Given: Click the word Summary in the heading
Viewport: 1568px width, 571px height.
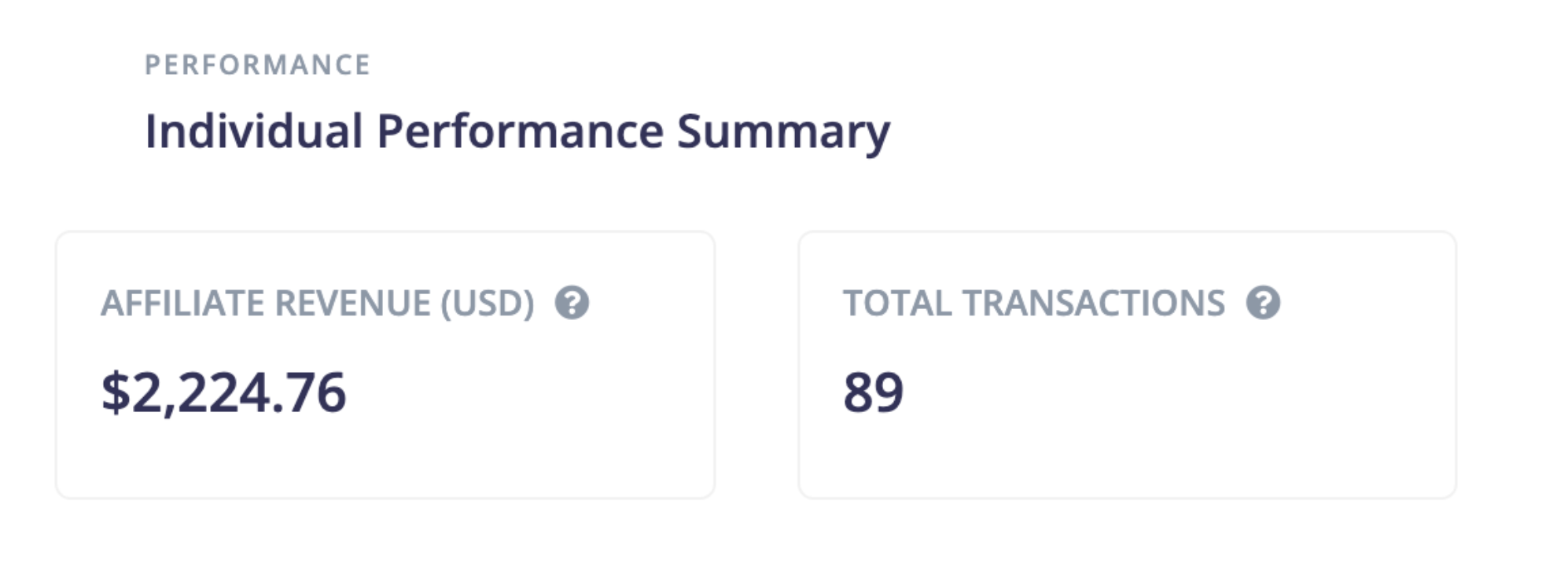Looking at the screenshot, I should (783, 131).
